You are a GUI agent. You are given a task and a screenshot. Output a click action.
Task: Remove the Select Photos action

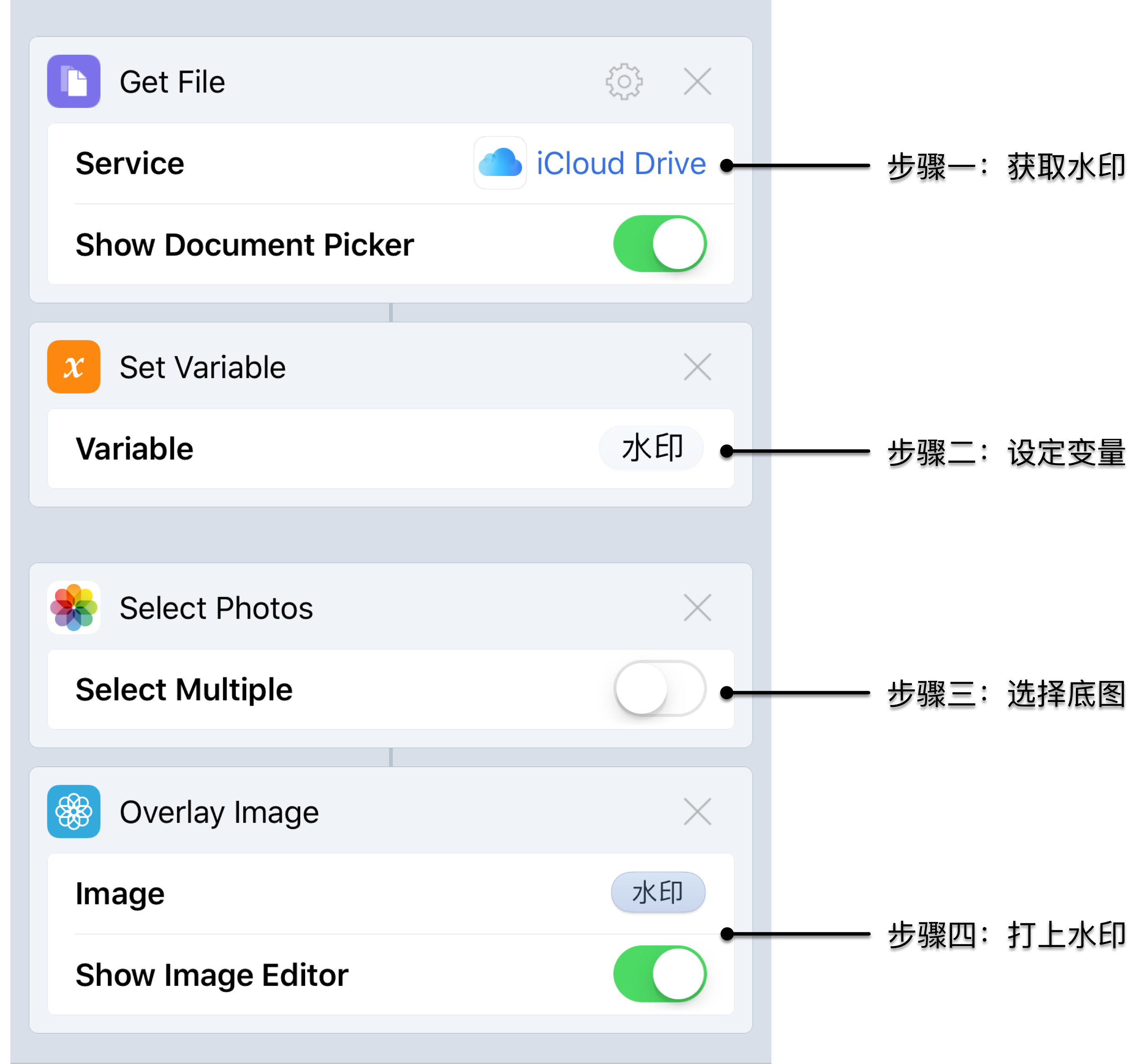coord(697,607)
